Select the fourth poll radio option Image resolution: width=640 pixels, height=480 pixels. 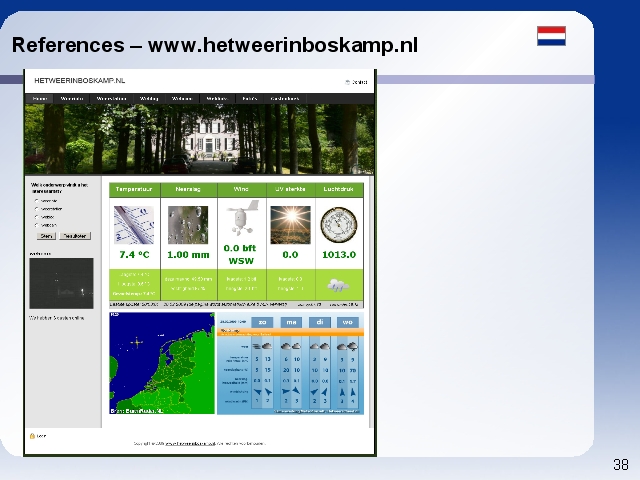[x=36, y=225]
